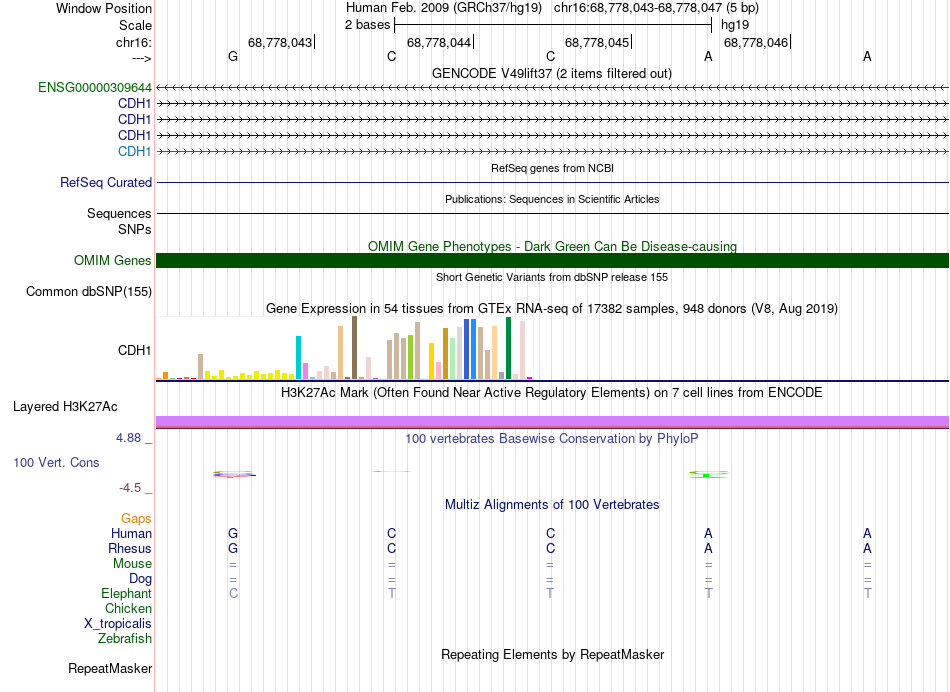The height and width of the screenshot is (692, 950).
Task: Open the Common dbSNP(155) track label
Action: [89, 291]
